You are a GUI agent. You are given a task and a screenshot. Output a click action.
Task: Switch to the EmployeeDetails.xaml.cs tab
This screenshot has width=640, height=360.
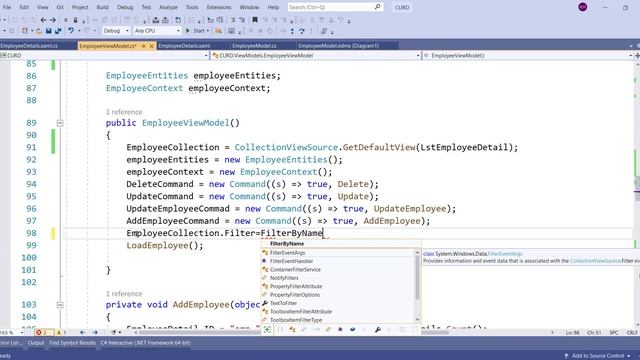[29, 46]
